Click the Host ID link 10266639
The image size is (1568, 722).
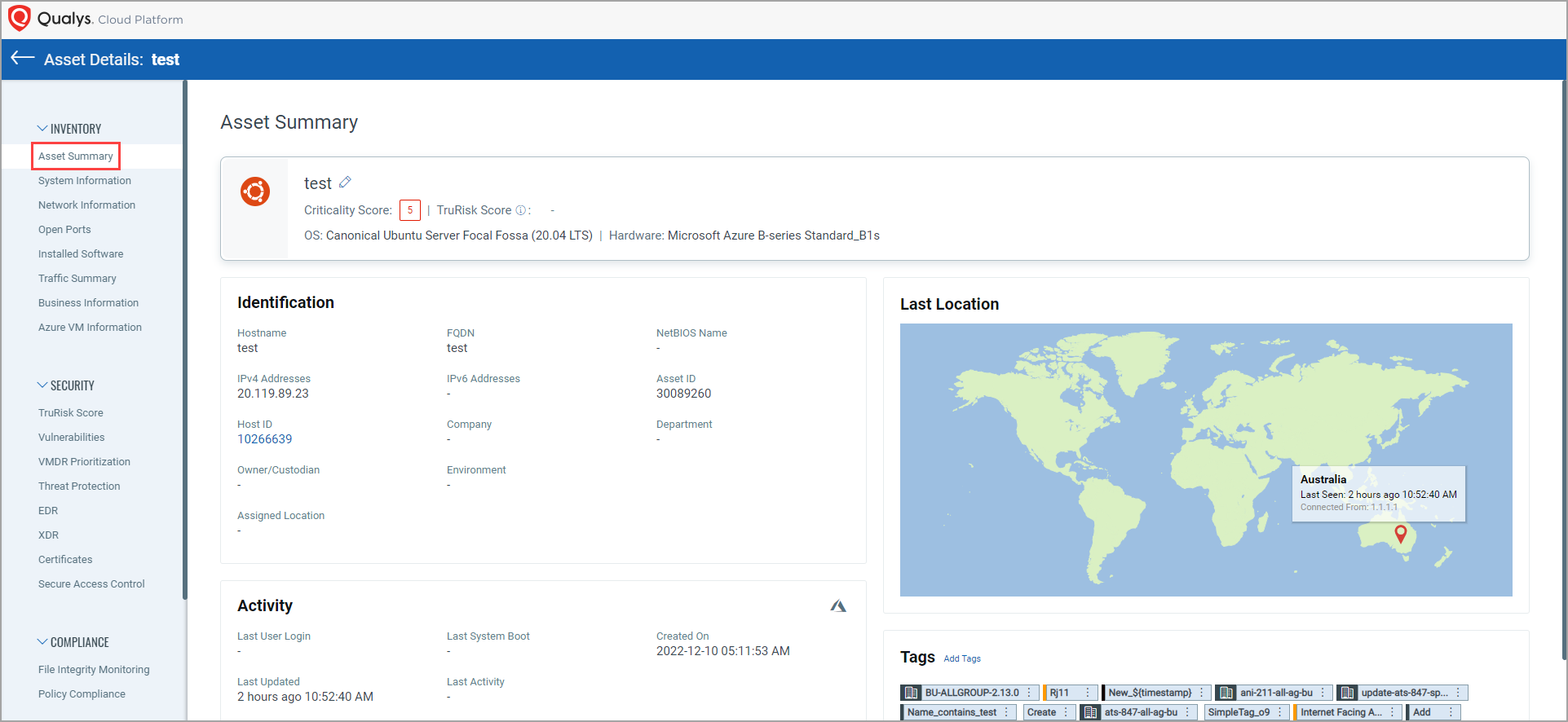264,439
